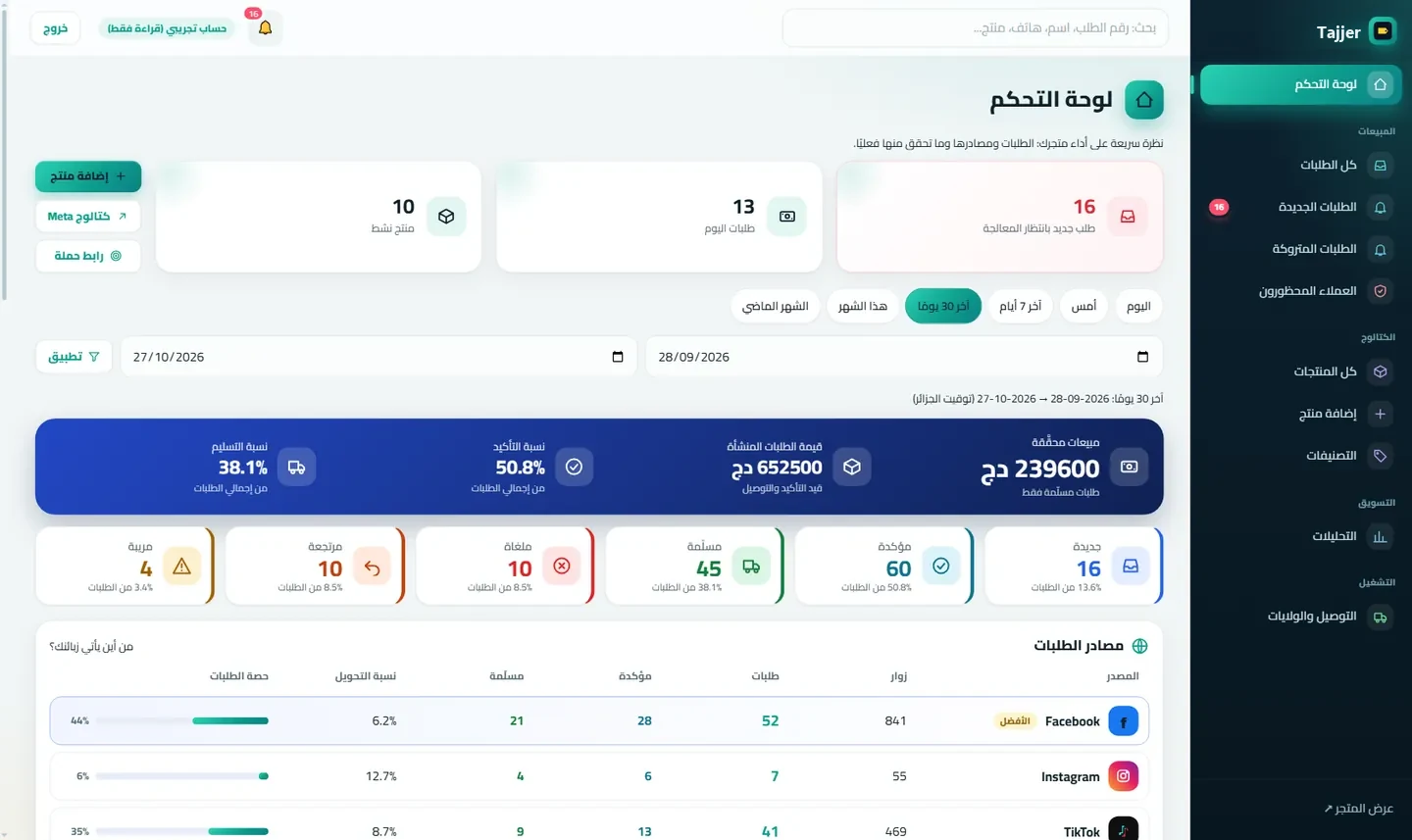
Task: Click the خروج logout button
Action: pyautogui.click(x=56, y=28)
